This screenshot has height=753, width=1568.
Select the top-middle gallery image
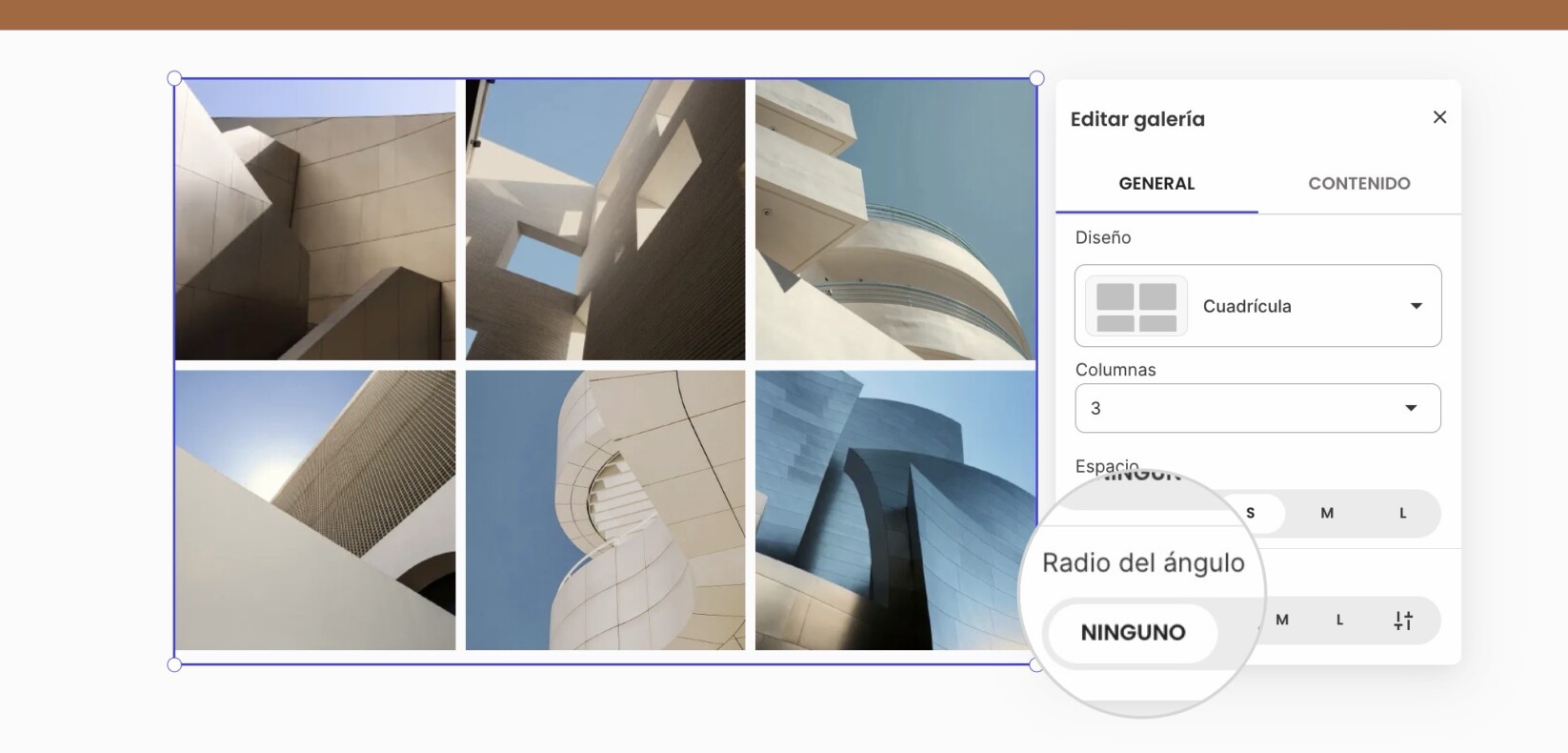pos(605,219)
